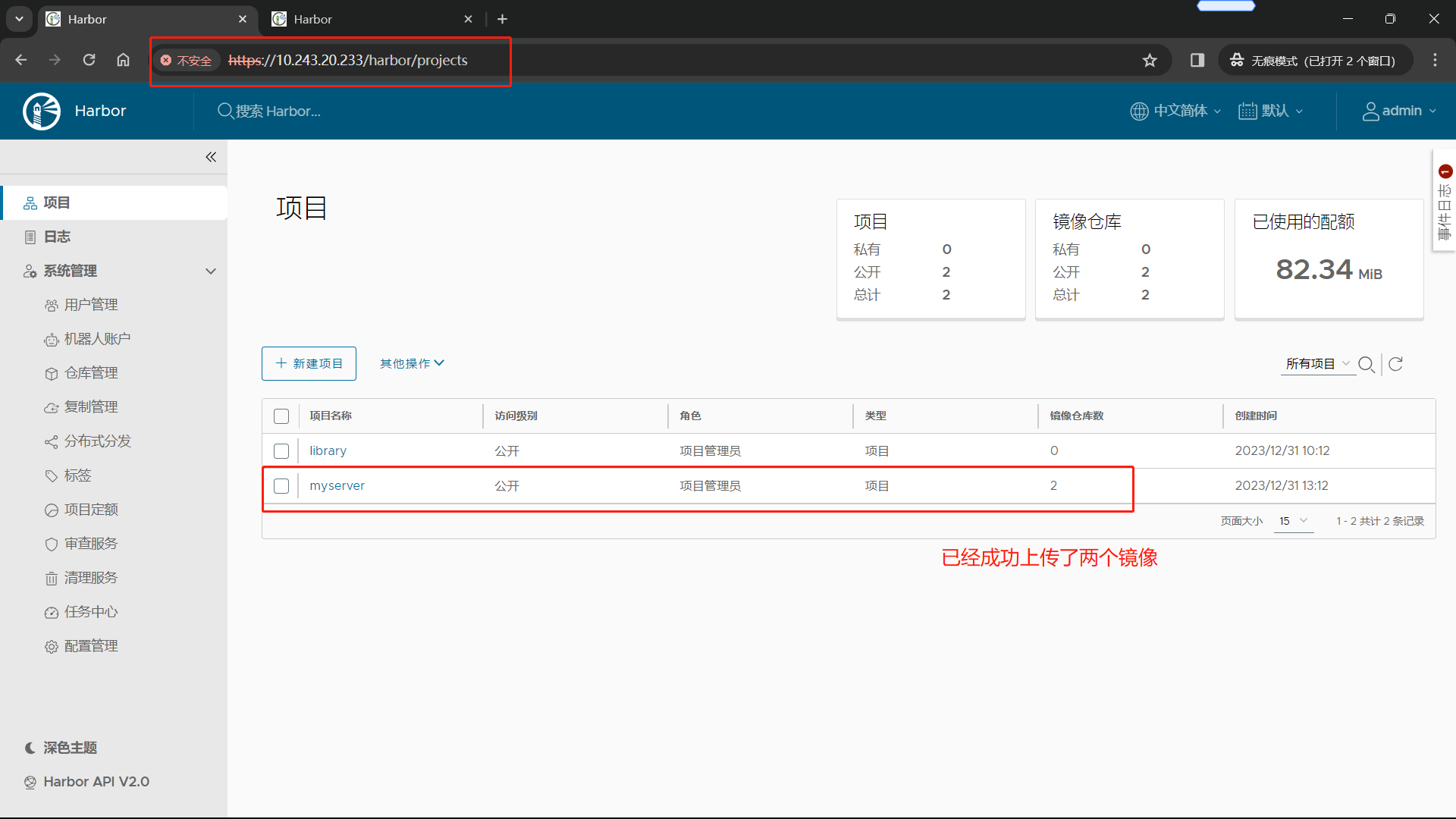The image size is (1456, 819).
Task: Open 所有项目 filter dropdown
Action: tap(1317, 364)
